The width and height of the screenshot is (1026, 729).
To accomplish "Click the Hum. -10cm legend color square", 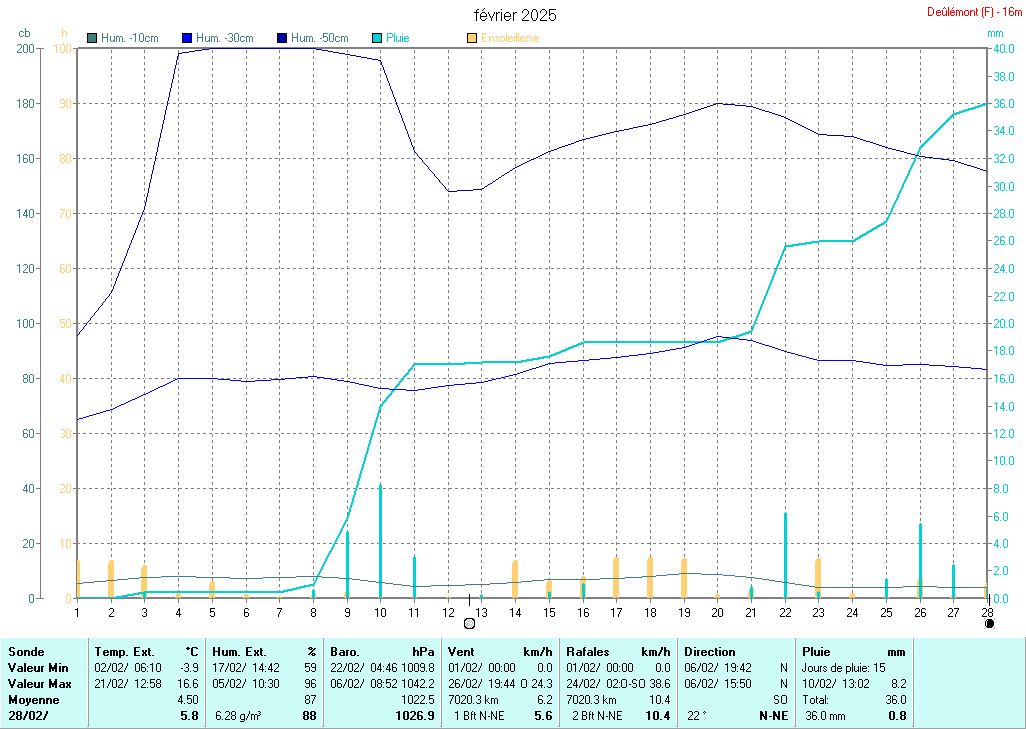I will tap(93, 38).
